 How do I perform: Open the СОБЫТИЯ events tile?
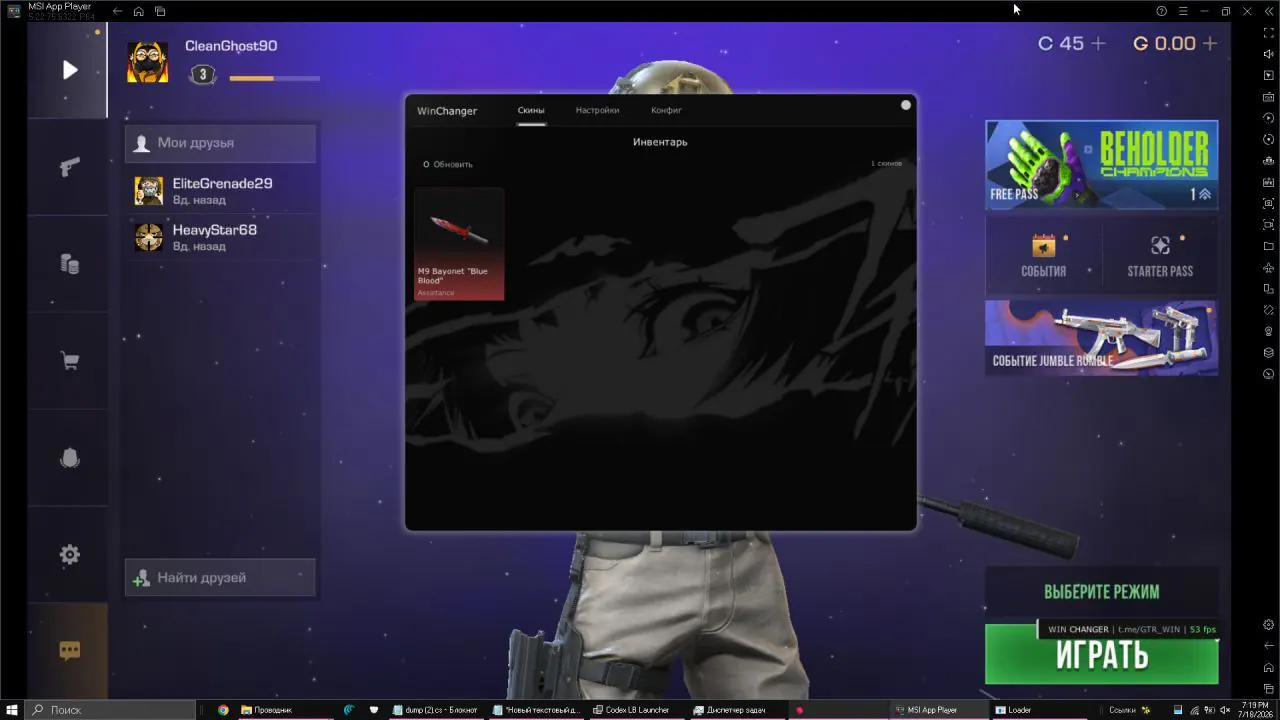click(x=1043, y=256)
